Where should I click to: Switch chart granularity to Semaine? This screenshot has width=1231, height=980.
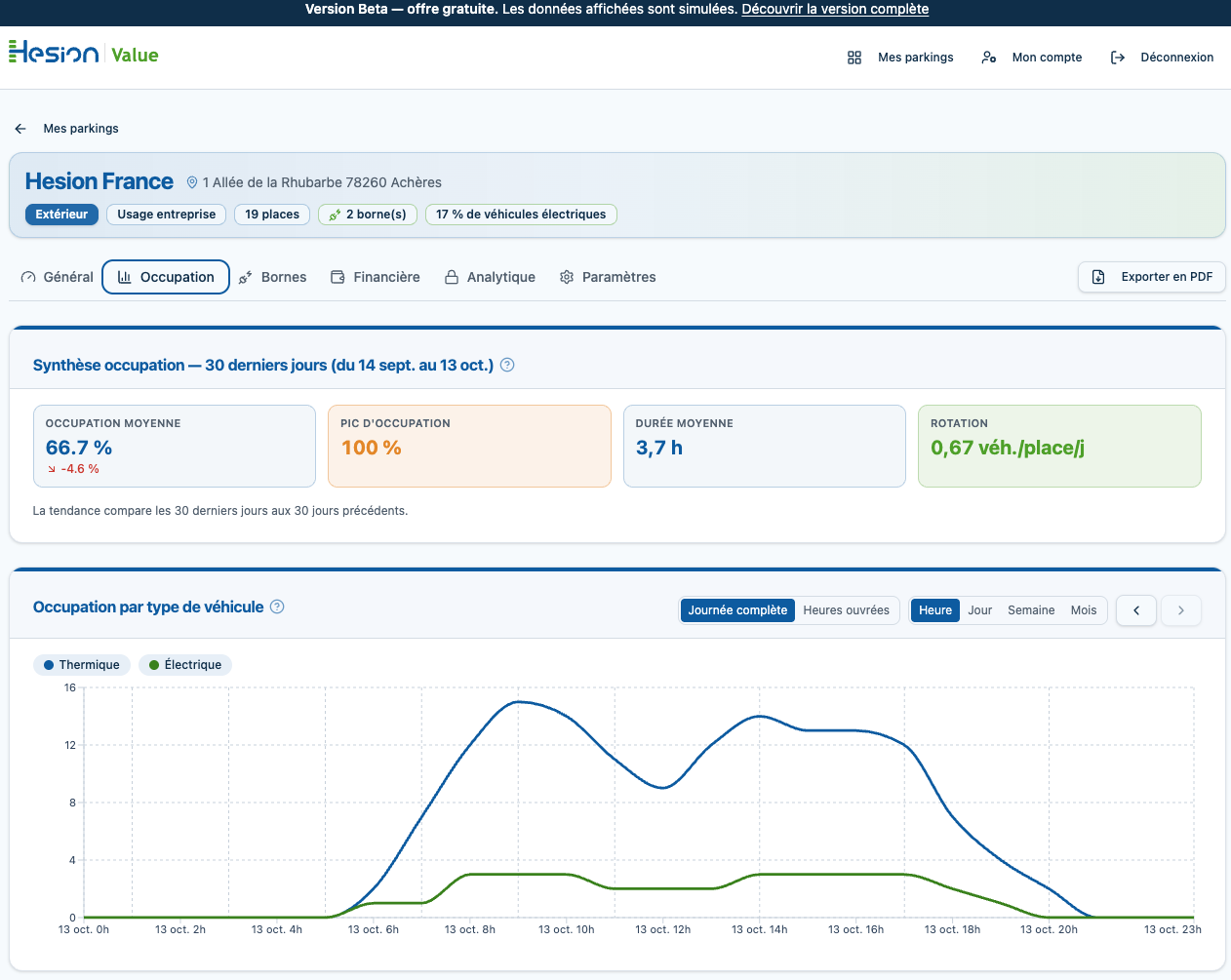1031,610
